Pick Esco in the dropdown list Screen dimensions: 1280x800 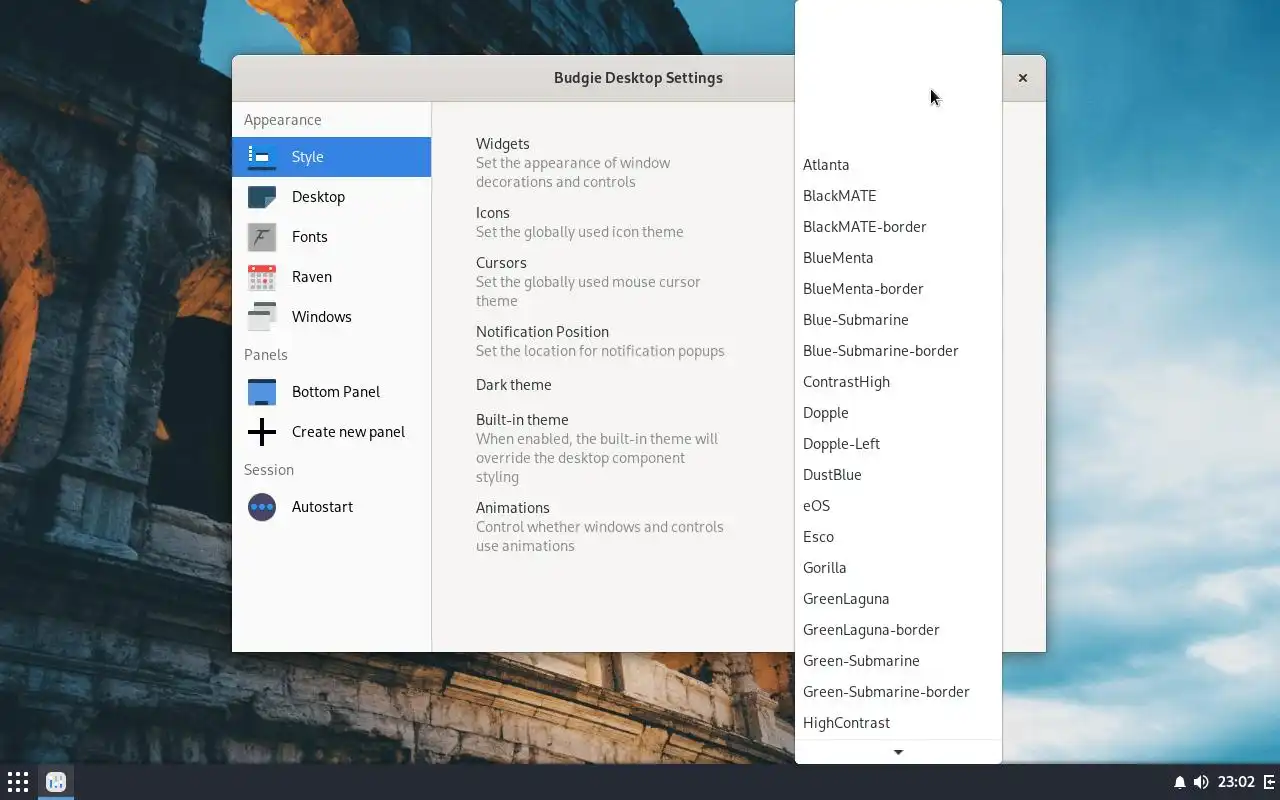[x=898, y=537]
